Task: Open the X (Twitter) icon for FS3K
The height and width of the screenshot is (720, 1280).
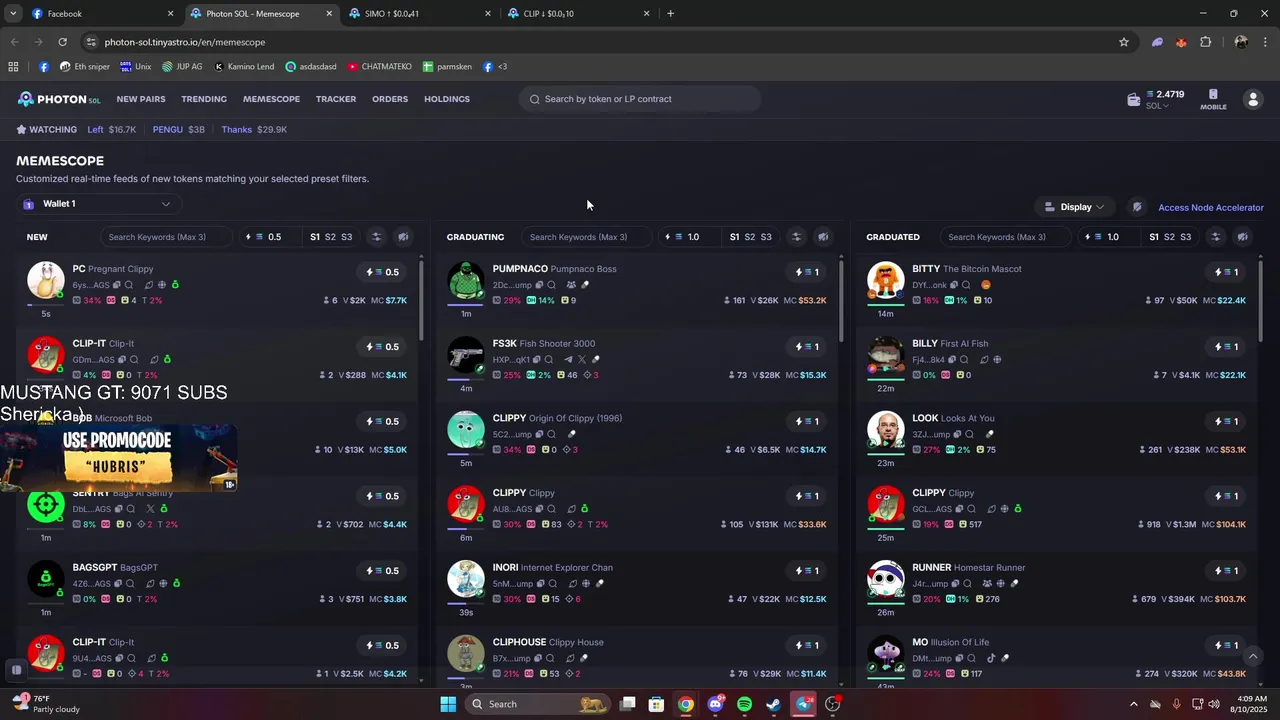Action: click(x=582, y=359)
